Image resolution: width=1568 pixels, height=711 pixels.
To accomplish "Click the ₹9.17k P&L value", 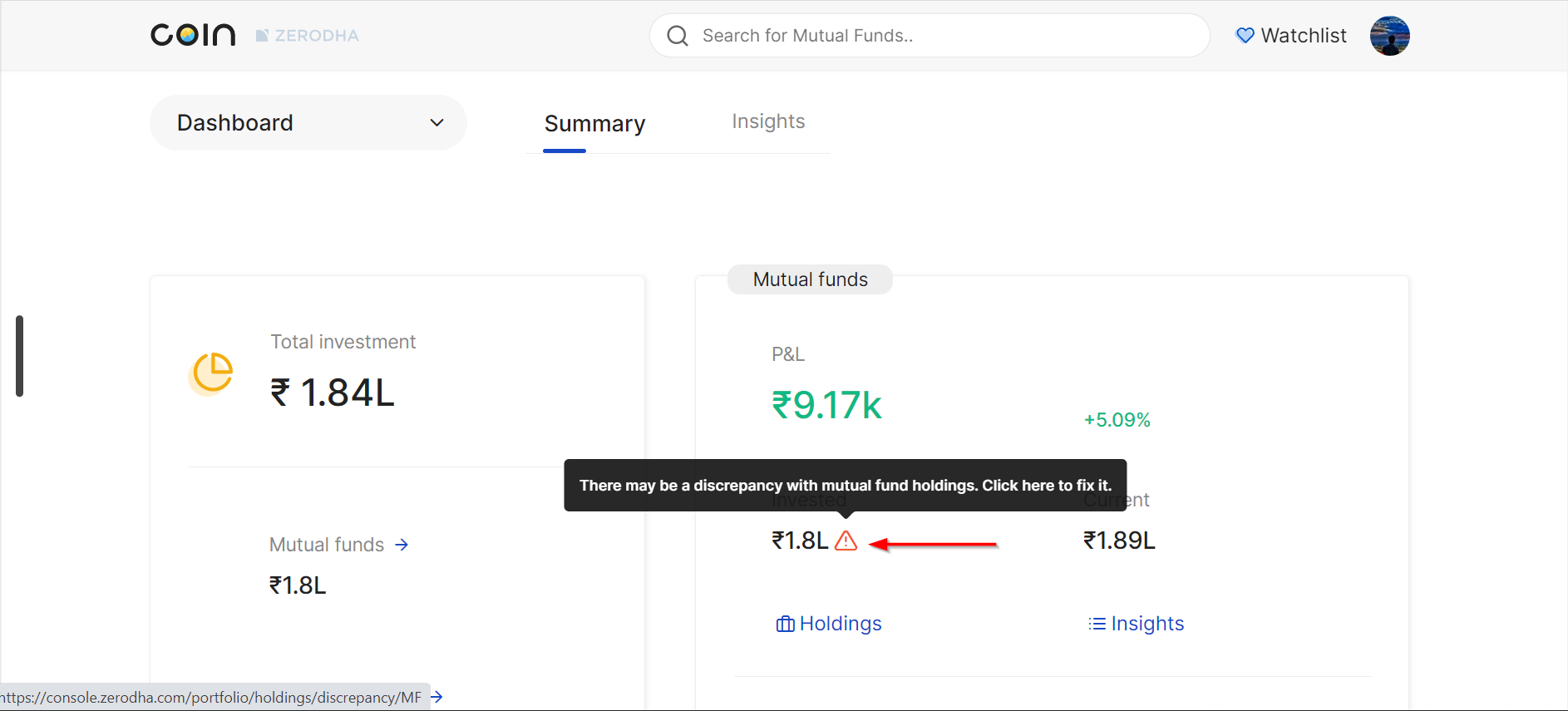I will pos(827,406).
